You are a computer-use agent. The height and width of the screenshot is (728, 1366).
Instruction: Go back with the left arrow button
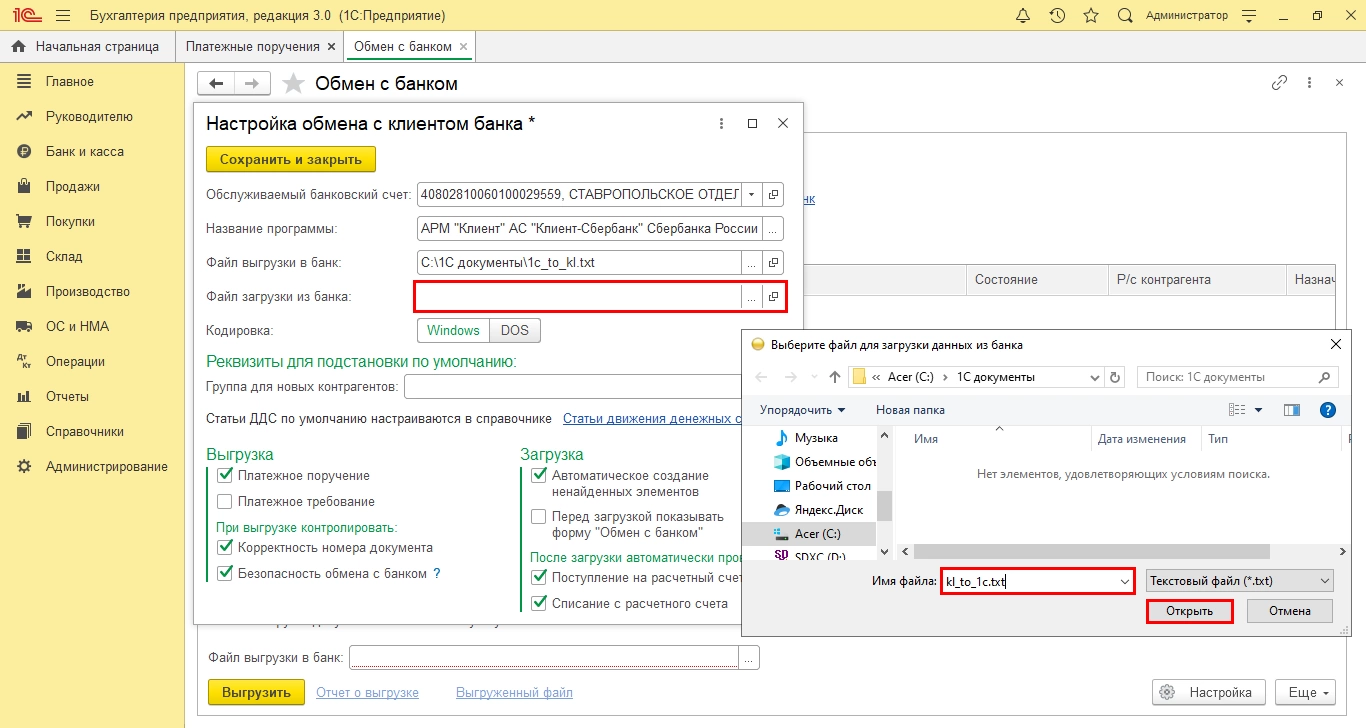216,84
